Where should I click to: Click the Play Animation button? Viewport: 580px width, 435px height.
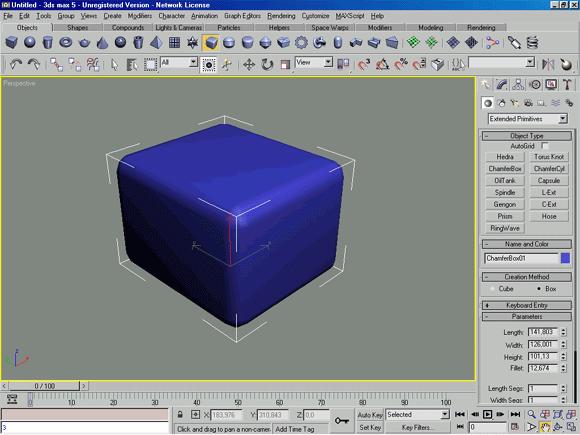(488, 414)
